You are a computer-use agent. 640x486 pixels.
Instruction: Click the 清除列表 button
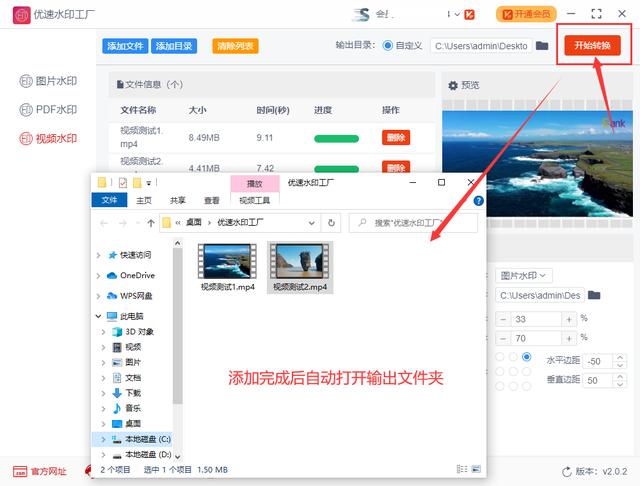[x=235, y=46]
